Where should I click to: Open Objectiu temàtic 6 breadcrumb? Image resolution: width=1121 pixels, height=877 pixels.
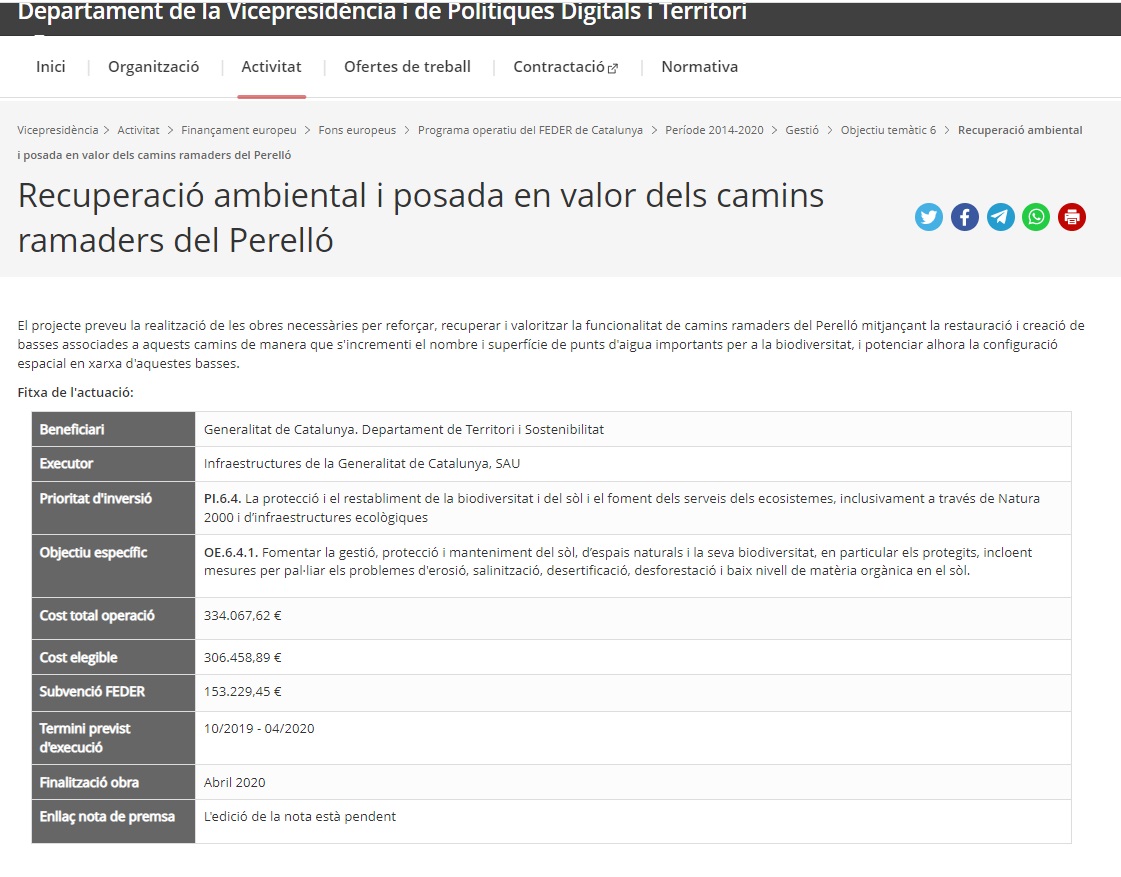(889, 130)
